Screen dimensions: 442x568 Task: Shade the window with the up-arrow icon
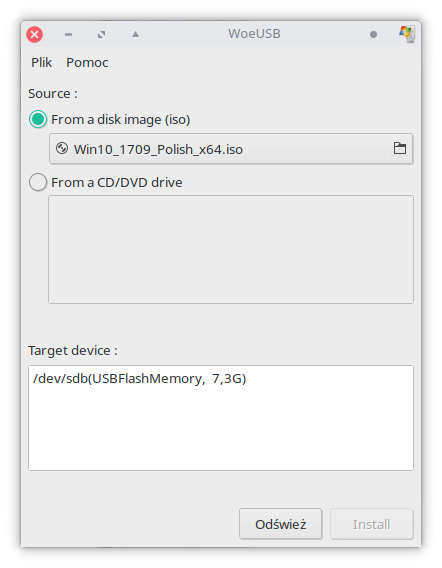pyautogui.click(x=135, y=34)
